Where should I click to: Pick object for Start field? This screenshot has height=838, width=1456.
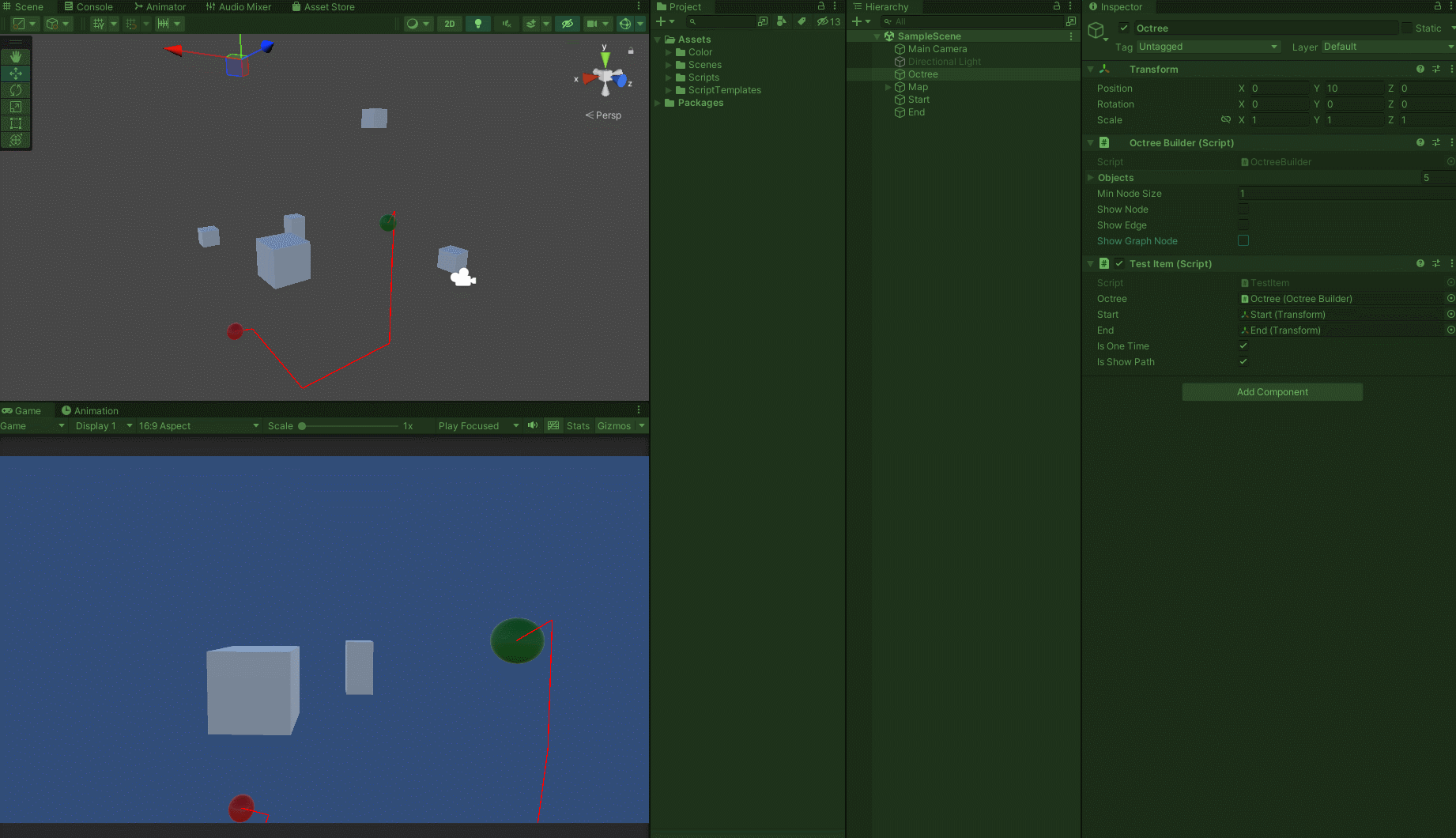click(1450, 314)
